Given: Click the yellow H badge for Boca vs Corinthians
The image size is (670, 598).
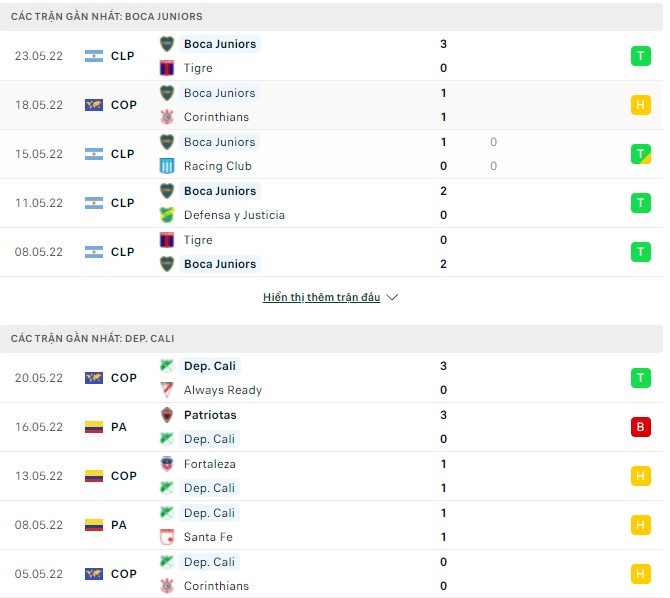Looking at the screenshot, I should [641, 105].
